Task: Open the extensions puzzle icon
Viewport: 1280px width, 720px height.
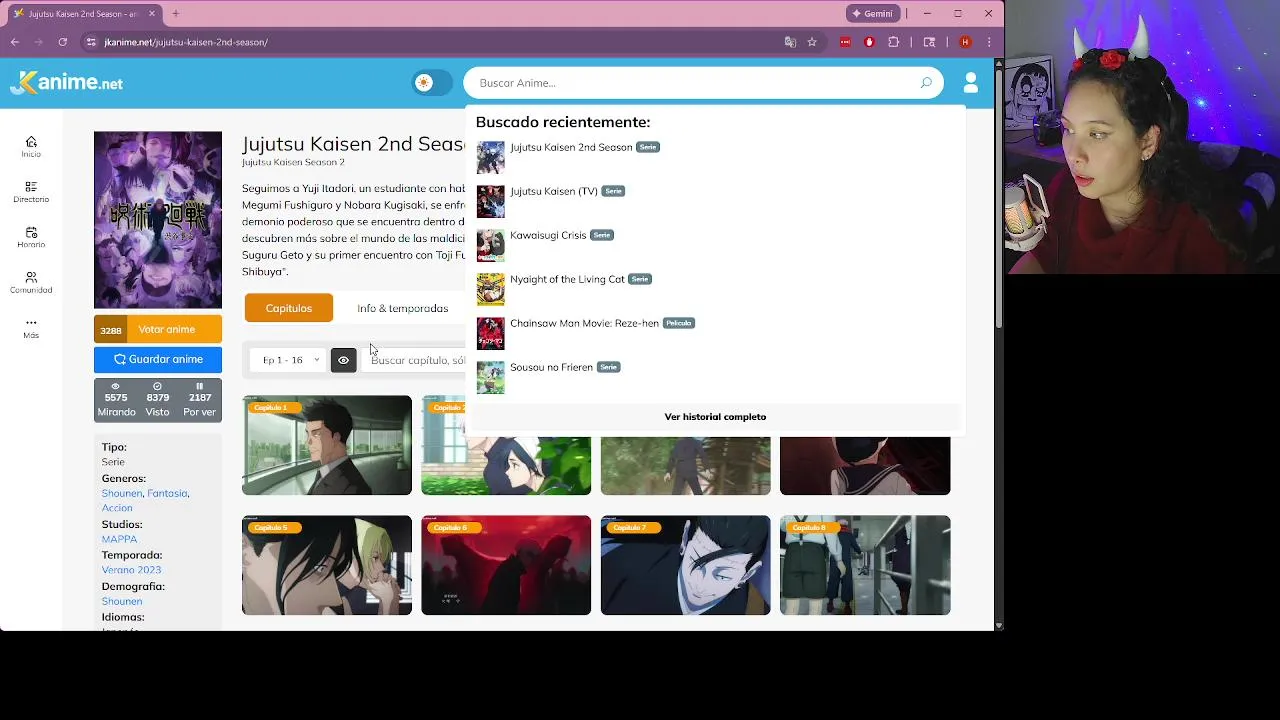Action: point(894,42)
